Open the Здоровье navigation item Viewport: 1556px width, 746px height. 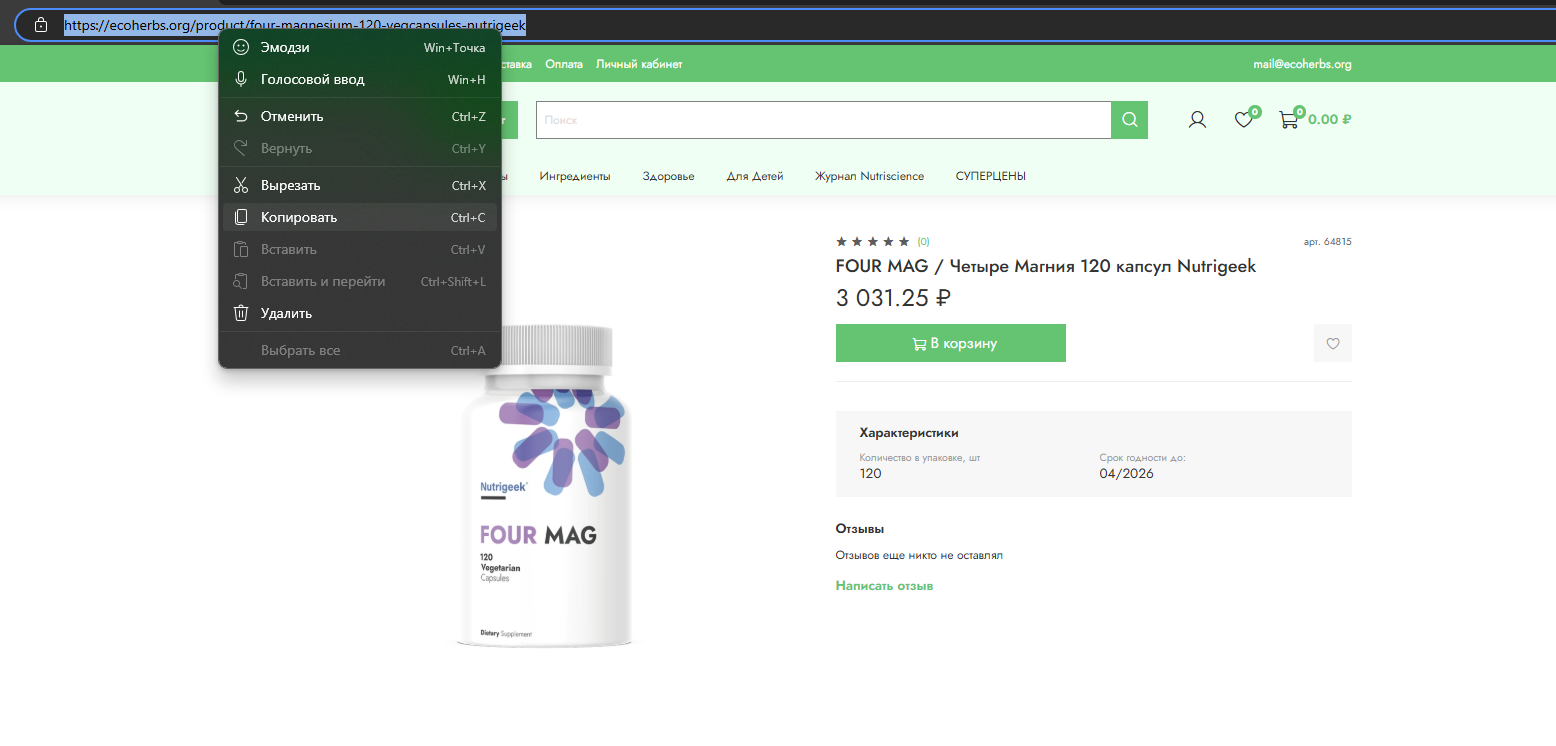pyautogui.click(x=669, y=176)
